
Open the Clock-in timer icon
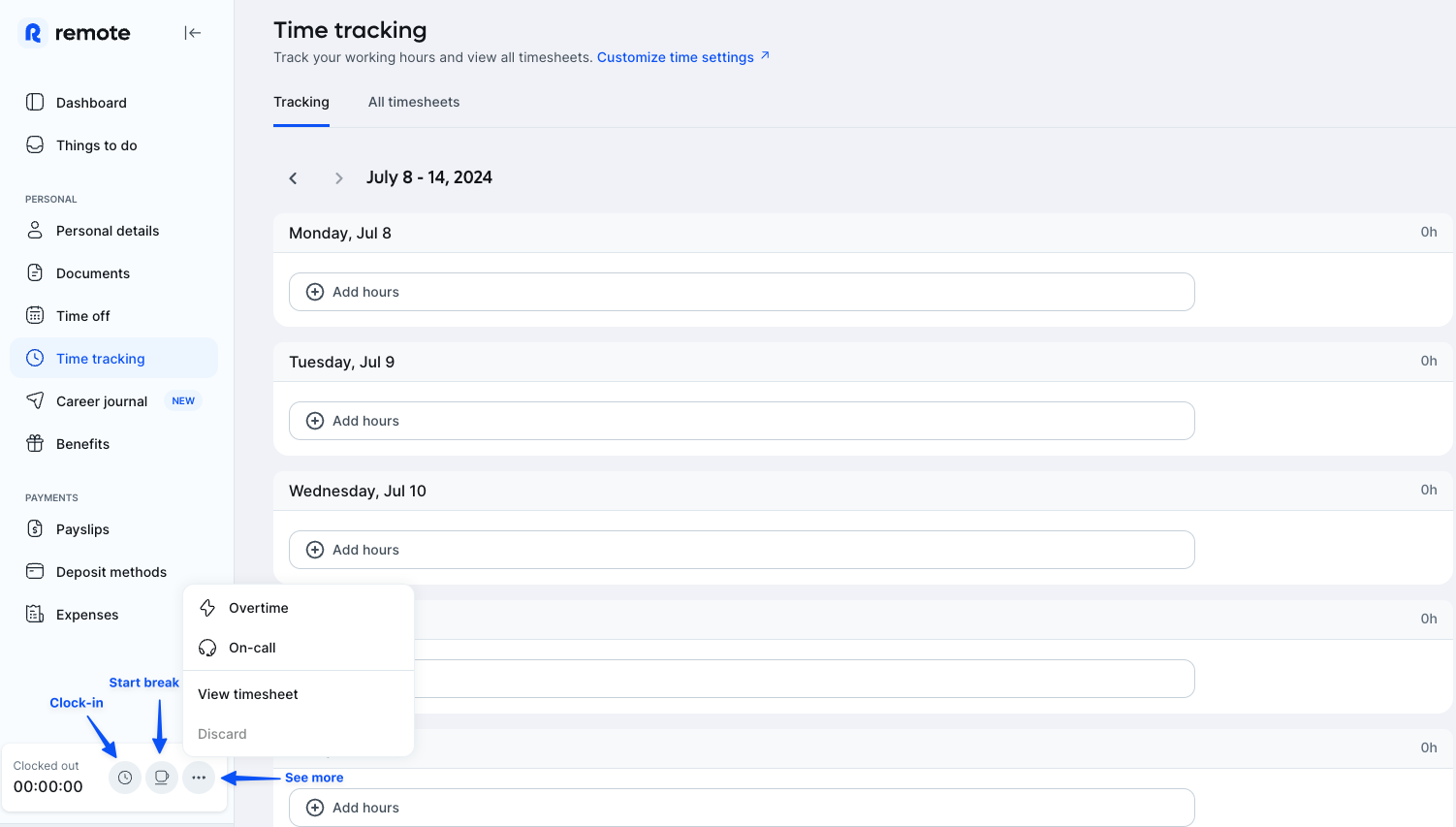point(124,778)
